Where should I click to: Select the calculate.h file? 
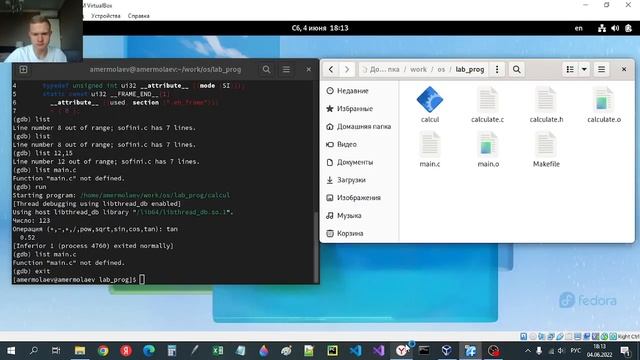click(x=546, y=104)
